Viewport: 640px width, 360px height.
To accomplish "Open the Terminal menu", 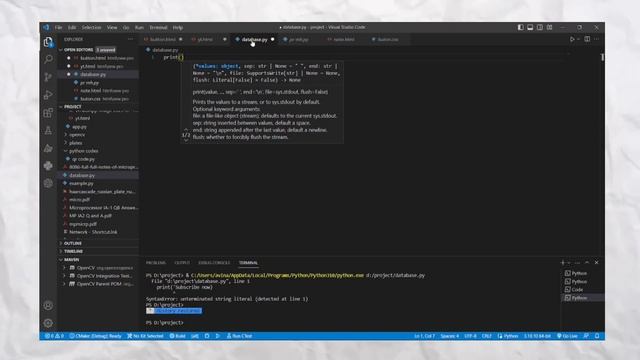I will point(158,27).
